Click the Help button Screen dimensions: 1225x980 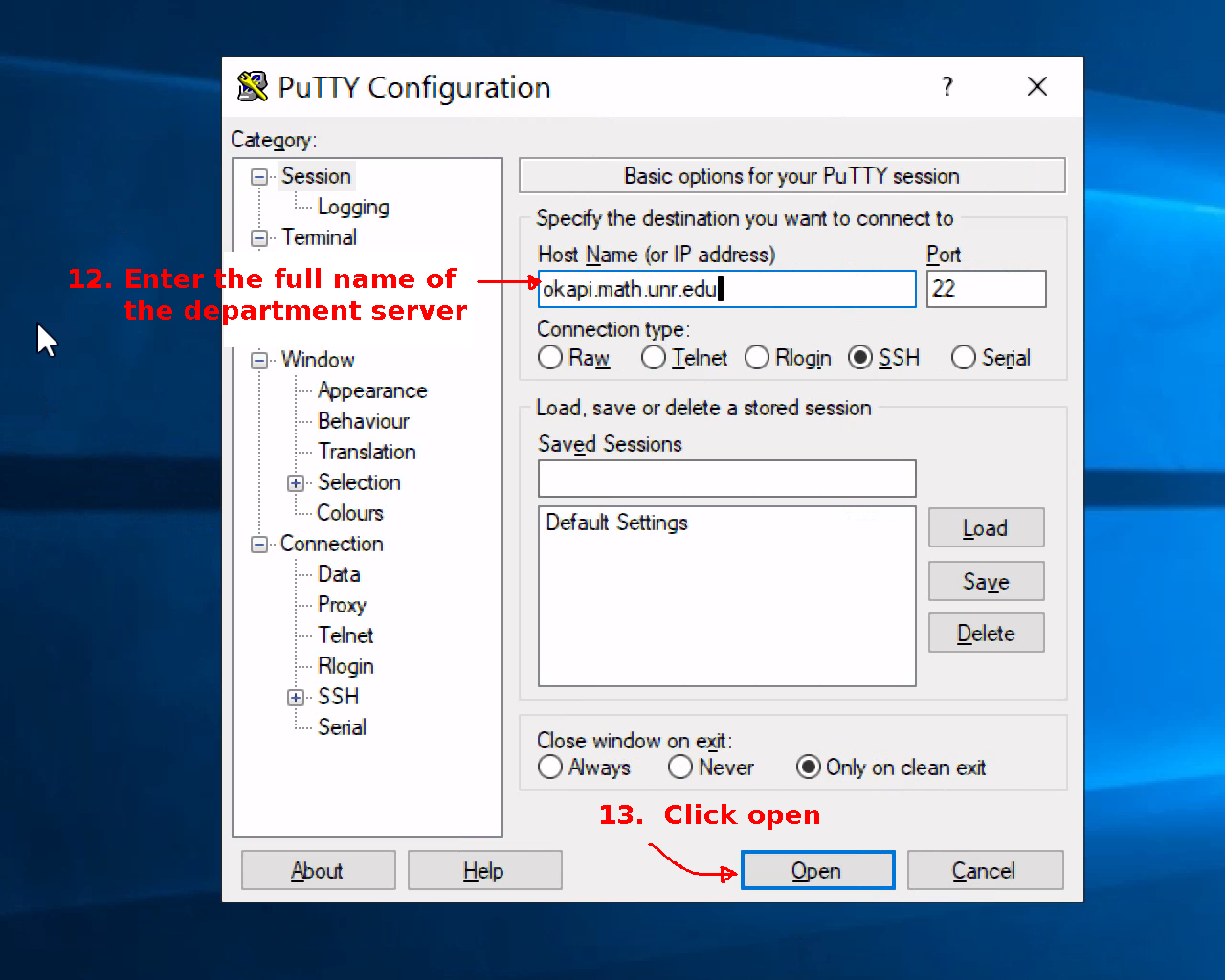(485, 870)
